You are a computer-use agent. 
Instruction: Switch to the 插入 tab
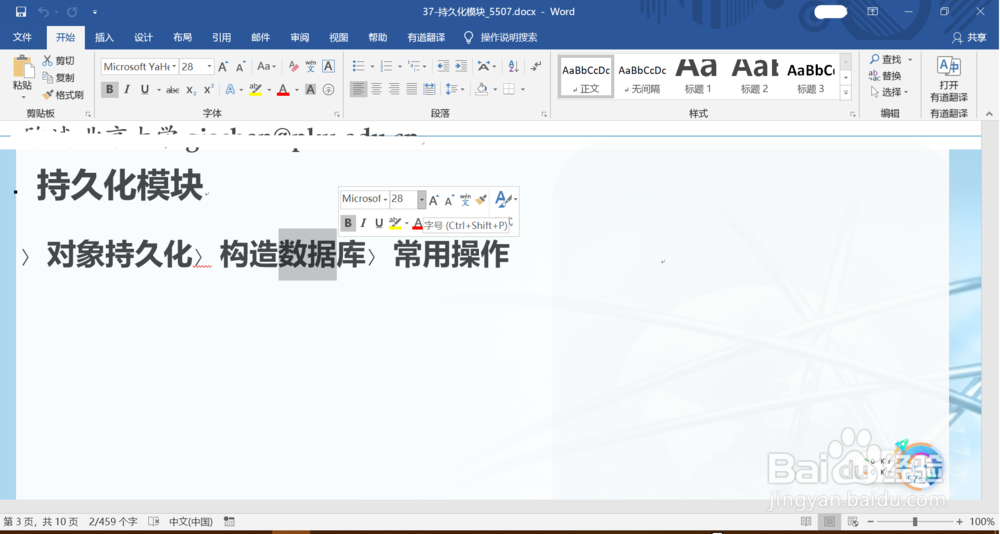(104, 38)
